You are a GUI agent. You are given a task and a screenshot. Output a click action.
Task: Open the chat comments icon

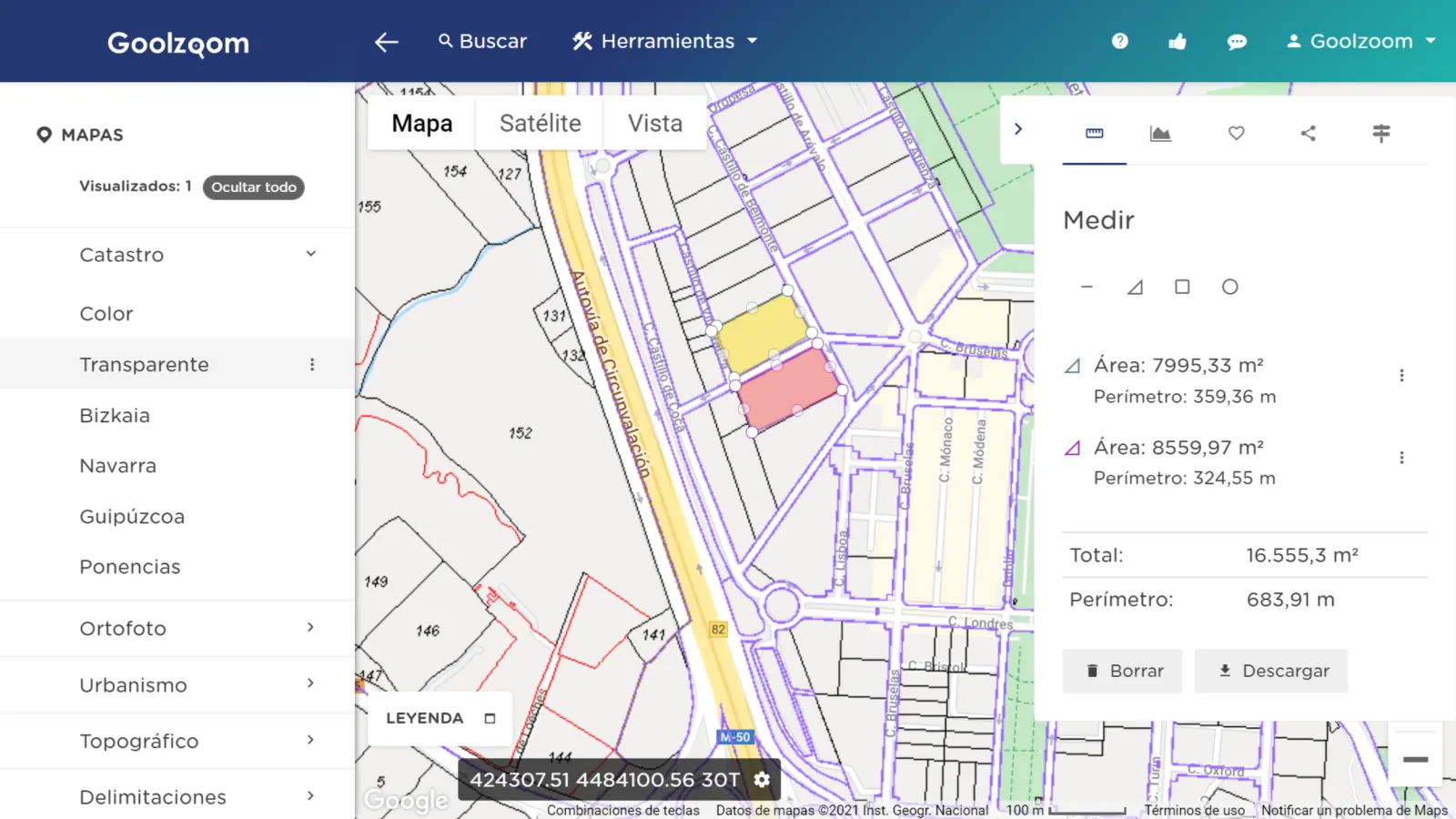tap(1237, 42)
